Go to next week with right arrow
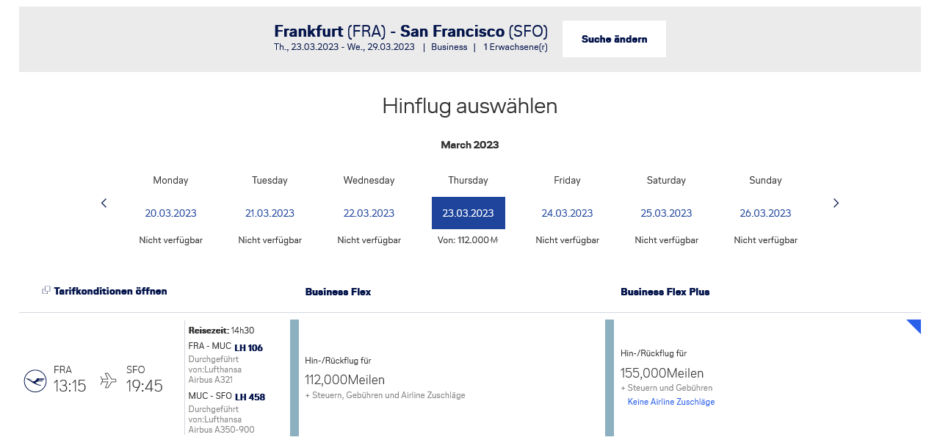 836,203
